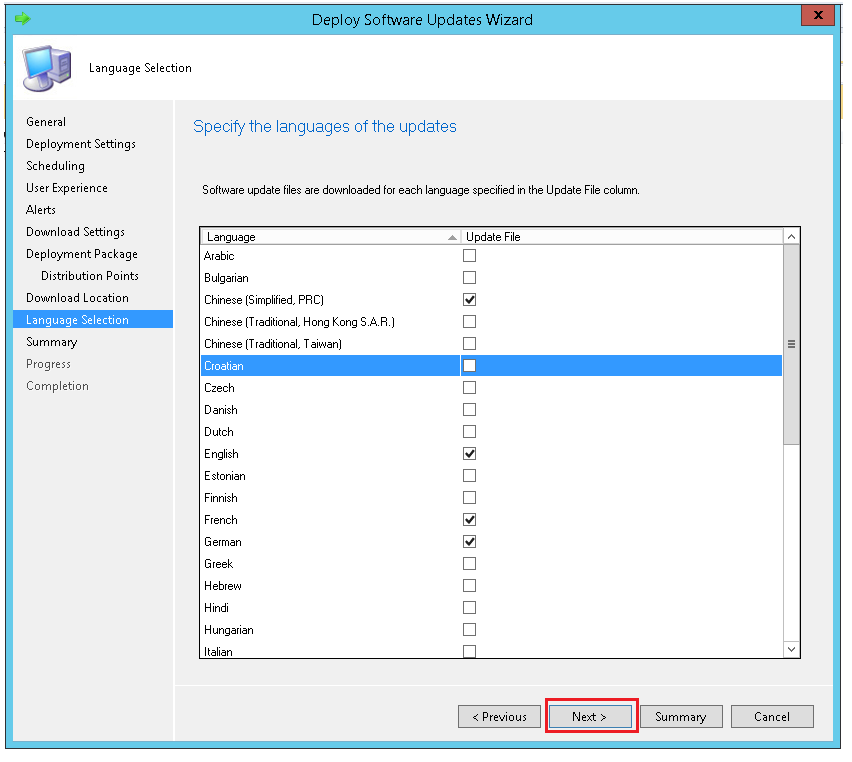Check the update file box for Italian
Image resolution: width=852 pixels, height=762 pixels.
click(x=469, y=651)
